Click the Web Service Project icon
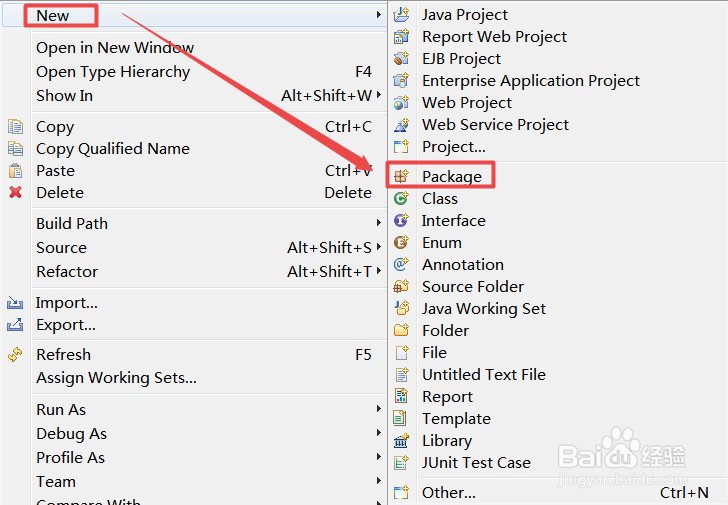The height and width of the screenshot is (505, 728). point(402,125)
